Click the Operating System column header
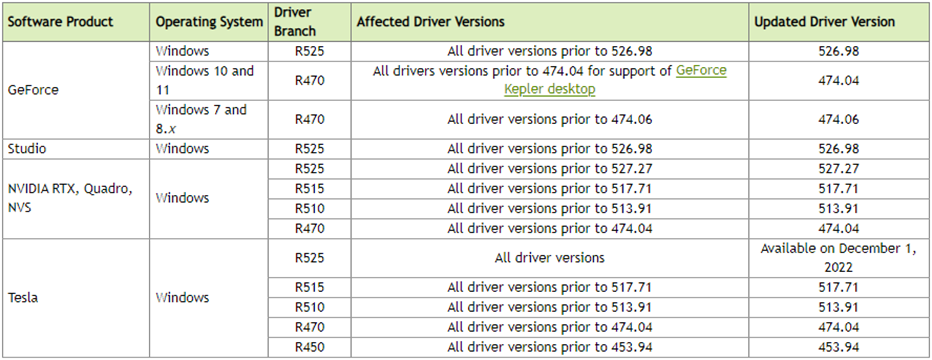The image size is (932, 360). click(209, 22)
